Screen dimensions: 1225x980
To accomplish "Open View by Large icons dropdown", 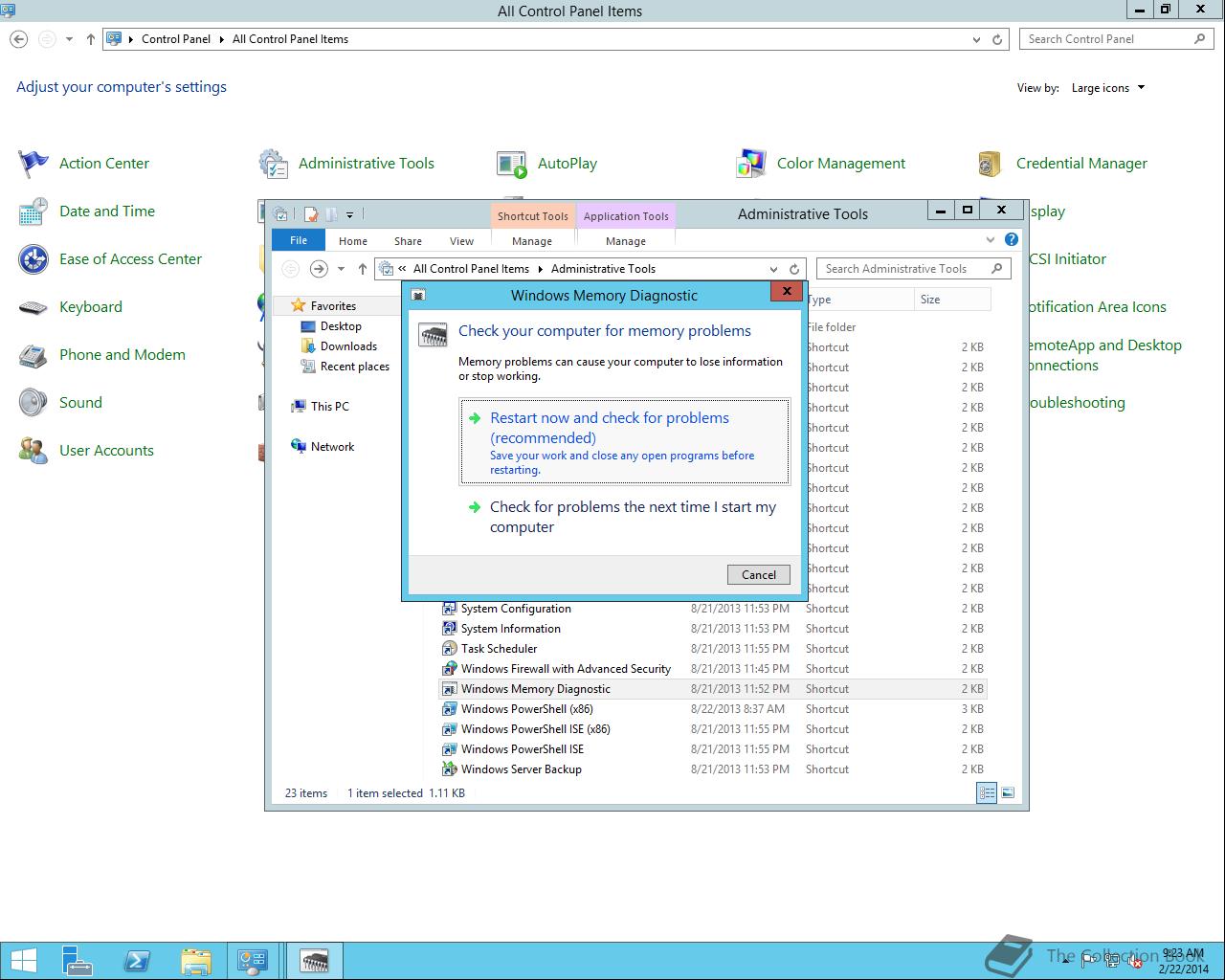I will [x=1107, y=88].
